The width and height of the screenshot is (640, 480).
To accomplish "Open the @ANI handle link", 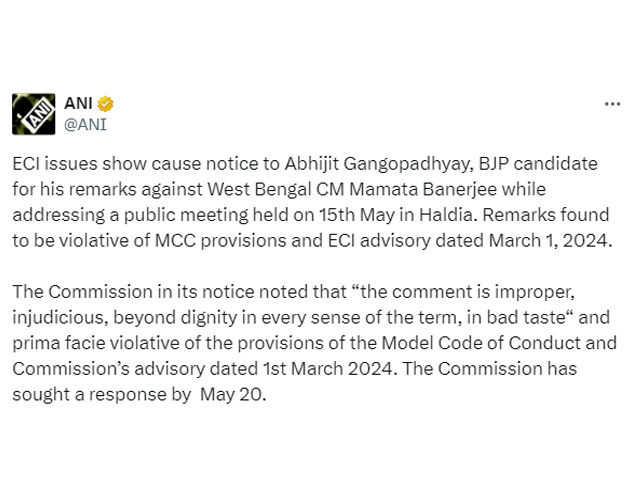I will click(85, 124).
